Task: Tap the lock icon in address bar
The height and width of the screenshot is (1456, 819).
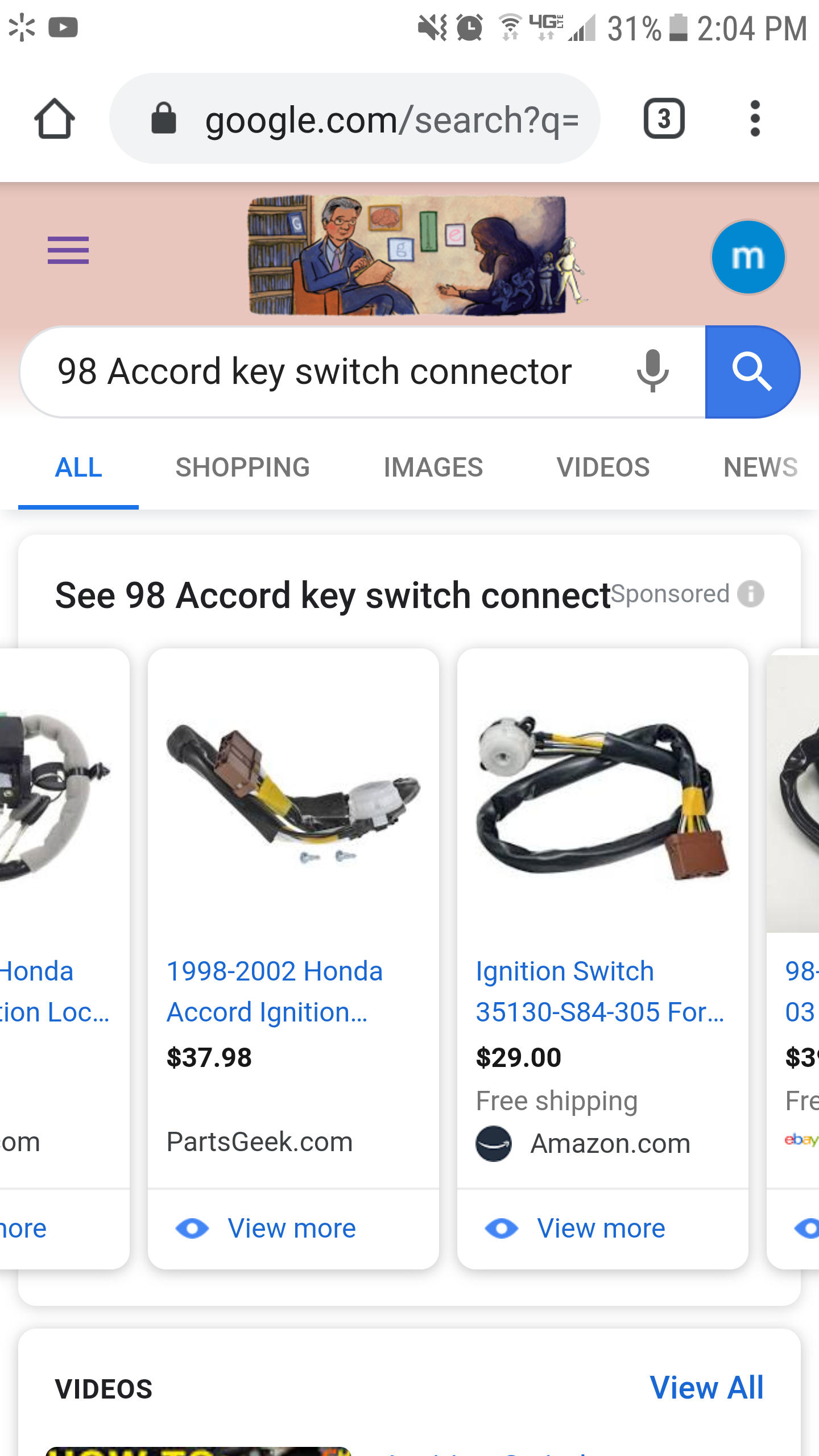Action: [164, 119]
